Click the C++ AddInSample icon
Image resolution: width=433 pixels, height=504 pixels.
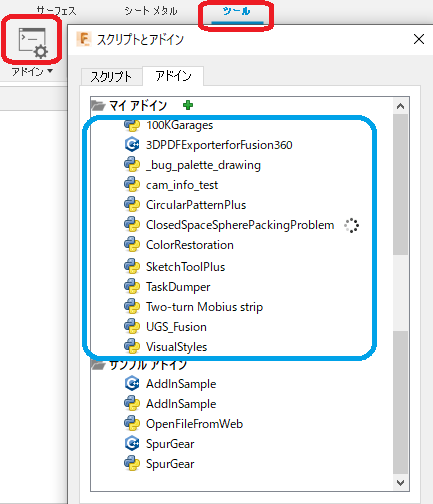click(132, 383)
